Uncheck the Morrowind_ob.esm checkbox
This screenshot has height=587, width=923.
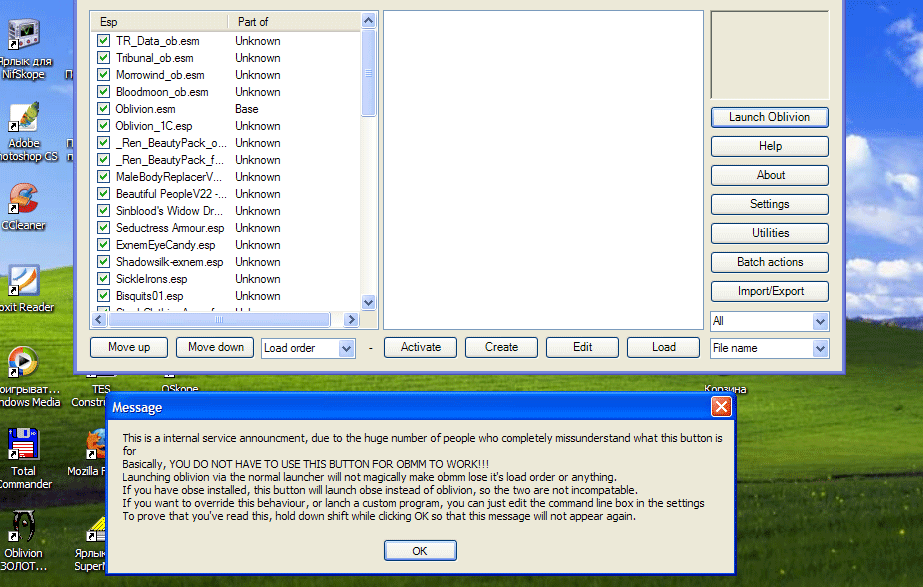(104, 75)
